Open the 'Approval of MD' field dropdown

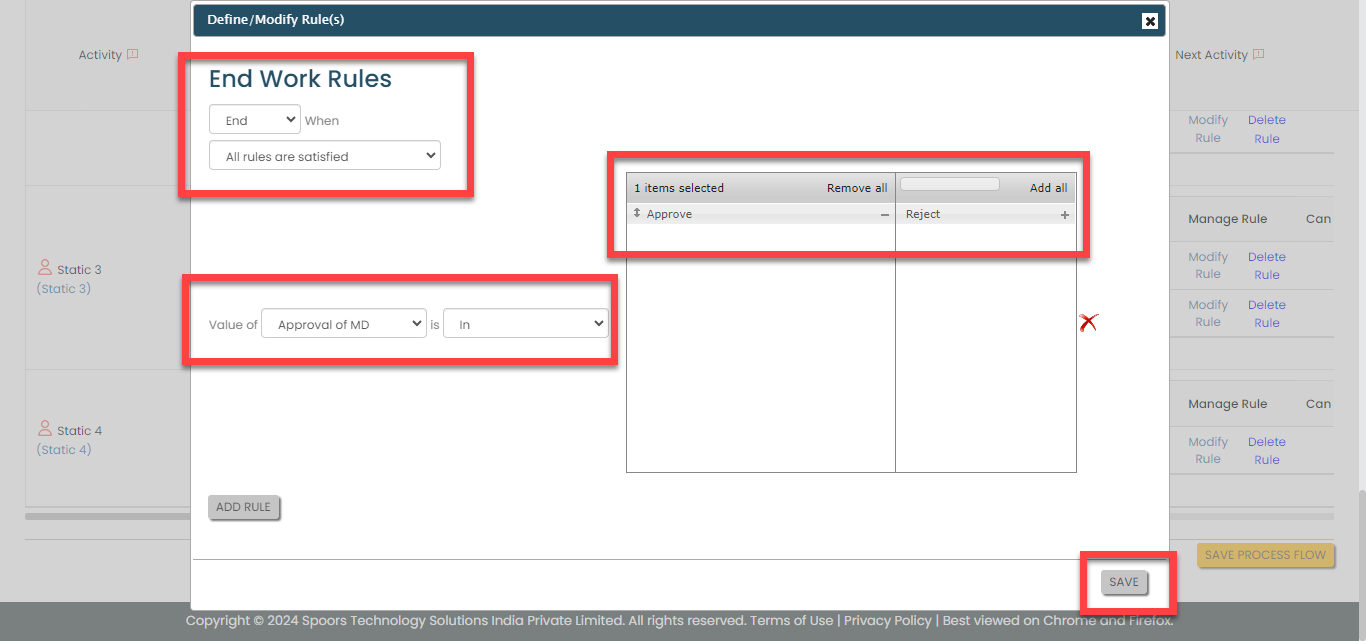pos(343,324)
